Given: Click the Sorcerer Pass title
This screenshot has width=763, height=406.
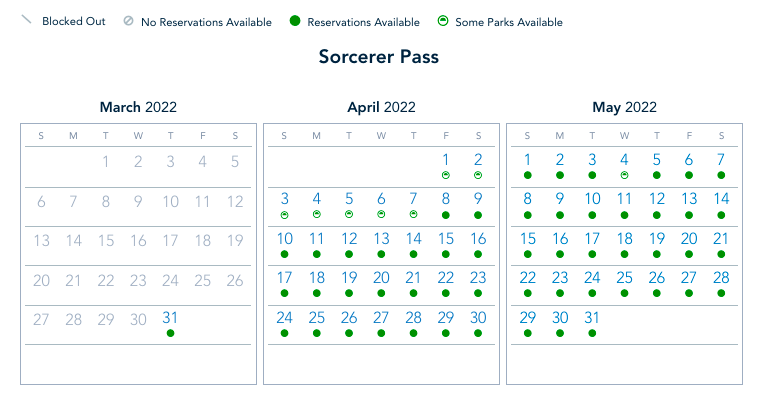Looking at the screenshot, I should click(x=379, y=57).
